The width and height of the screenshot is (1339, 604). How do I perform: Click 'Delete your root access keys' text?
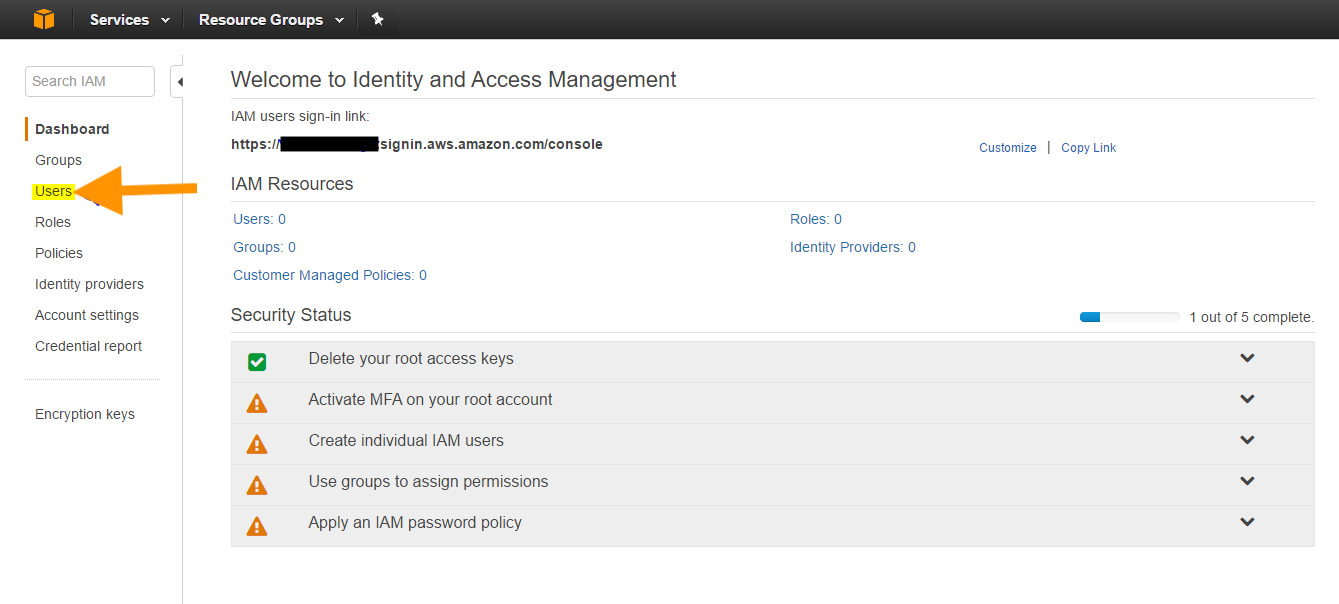click(x=411, y=358)
